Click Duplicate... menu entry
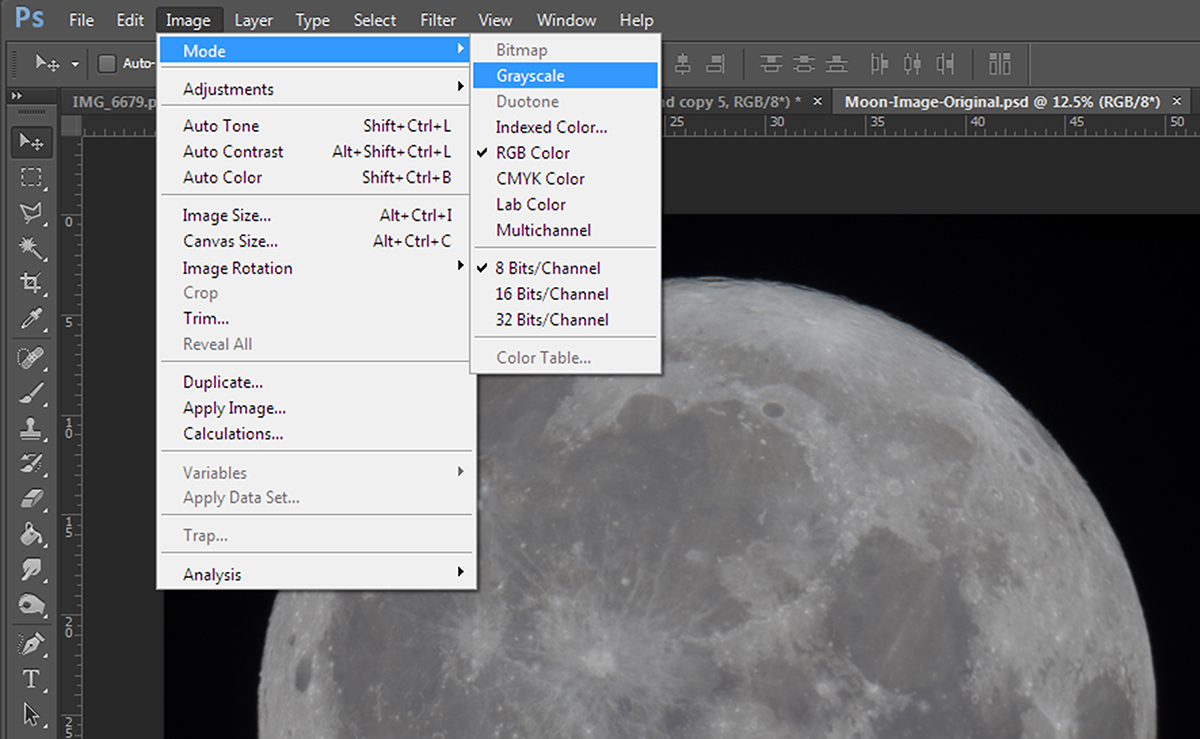 315,382
